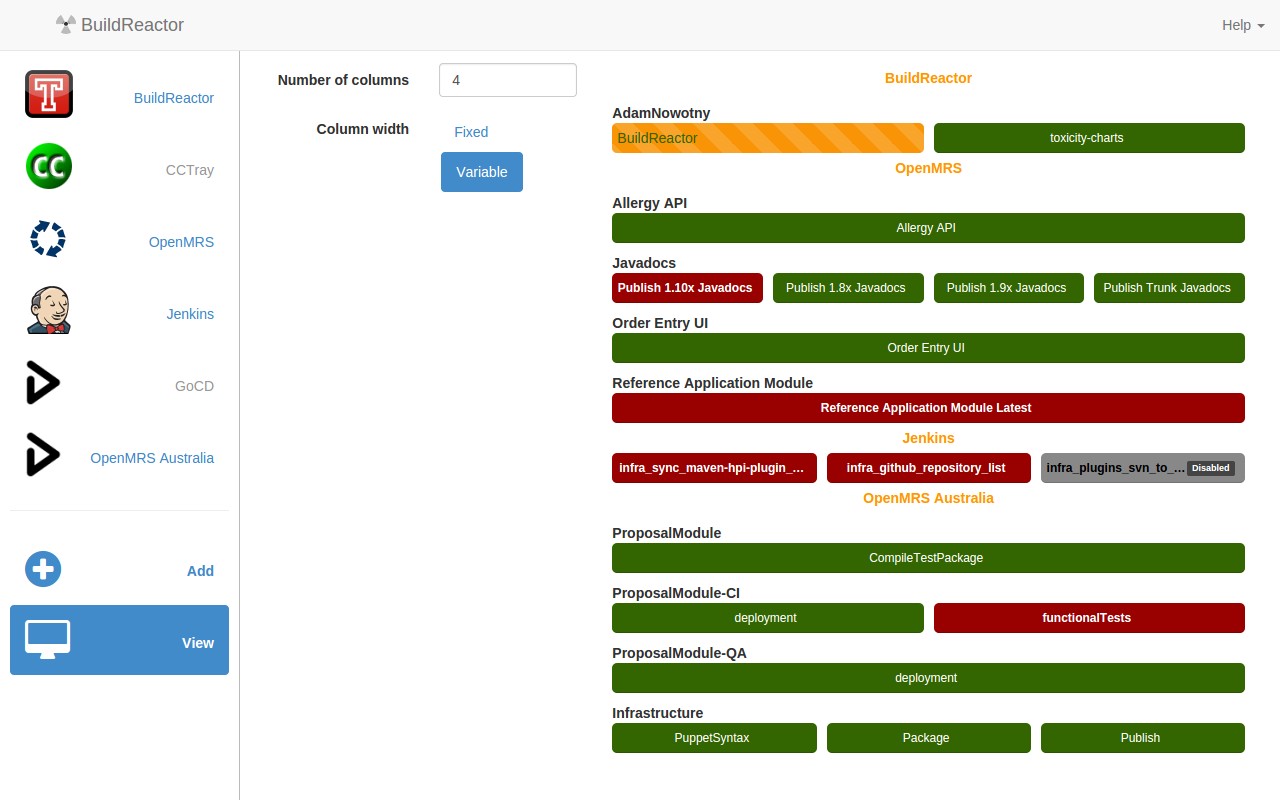Click the infra_sync_maven-hpi-plugin build
Image resolution: width=1280 pixels, height=800 pixels.
point(714,468)
